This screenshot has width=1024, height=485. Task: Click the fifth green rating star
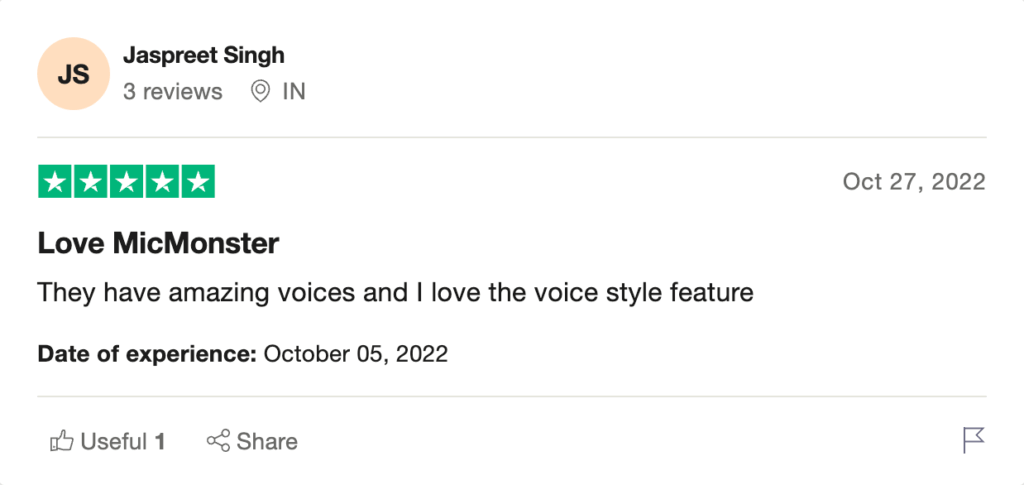pos(199,182)
